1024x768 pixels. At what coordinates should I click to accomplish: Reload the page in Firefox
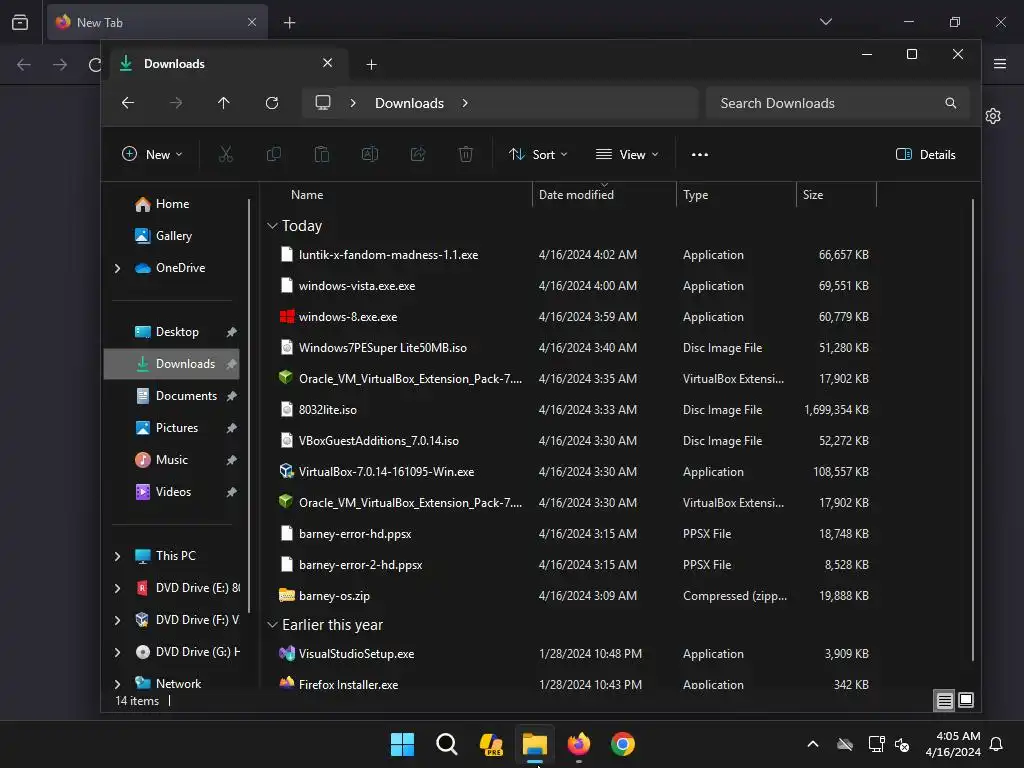pyautogui.click(x=95, y=65)
